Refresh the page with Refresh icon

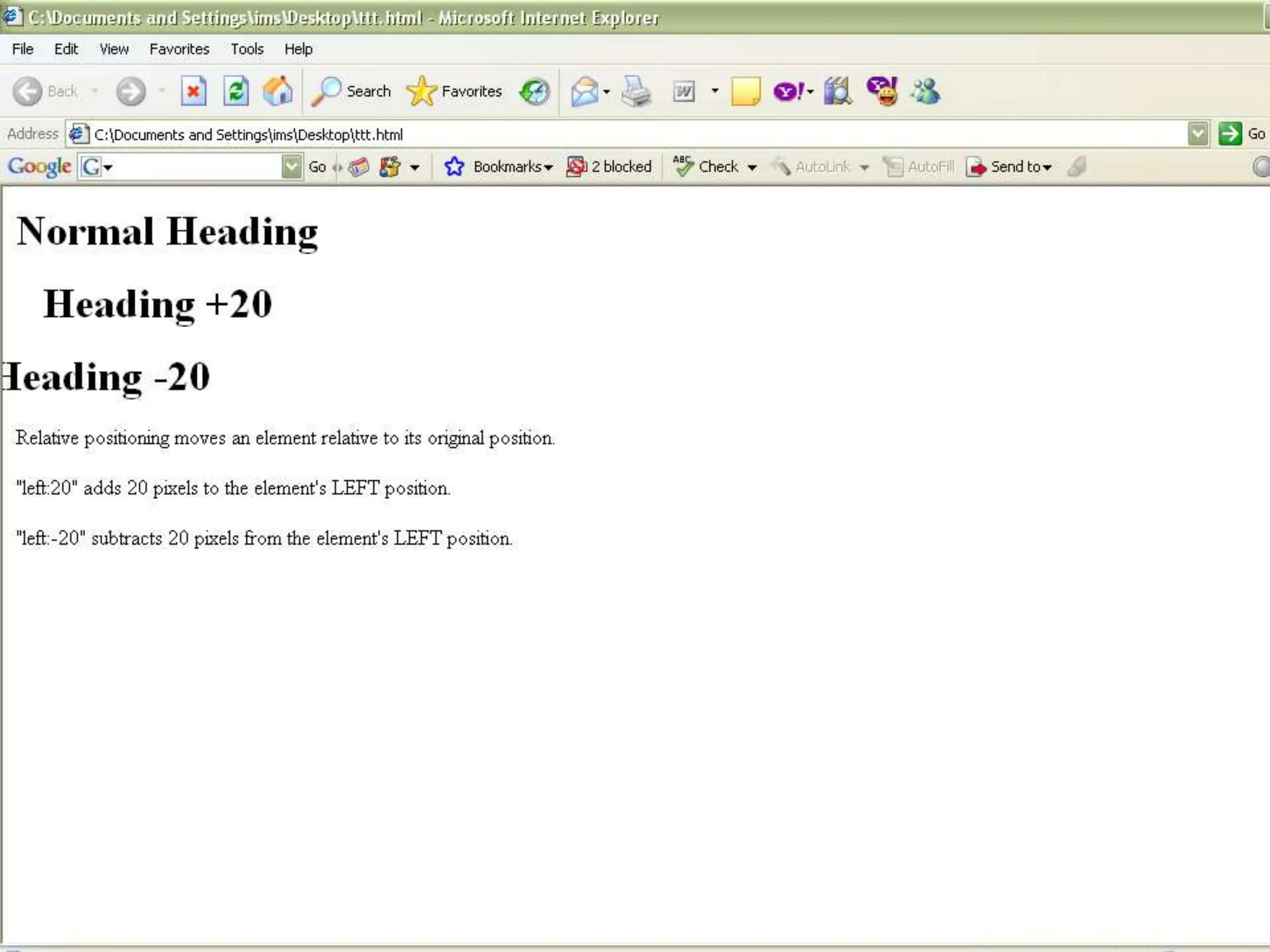(236, 92)
